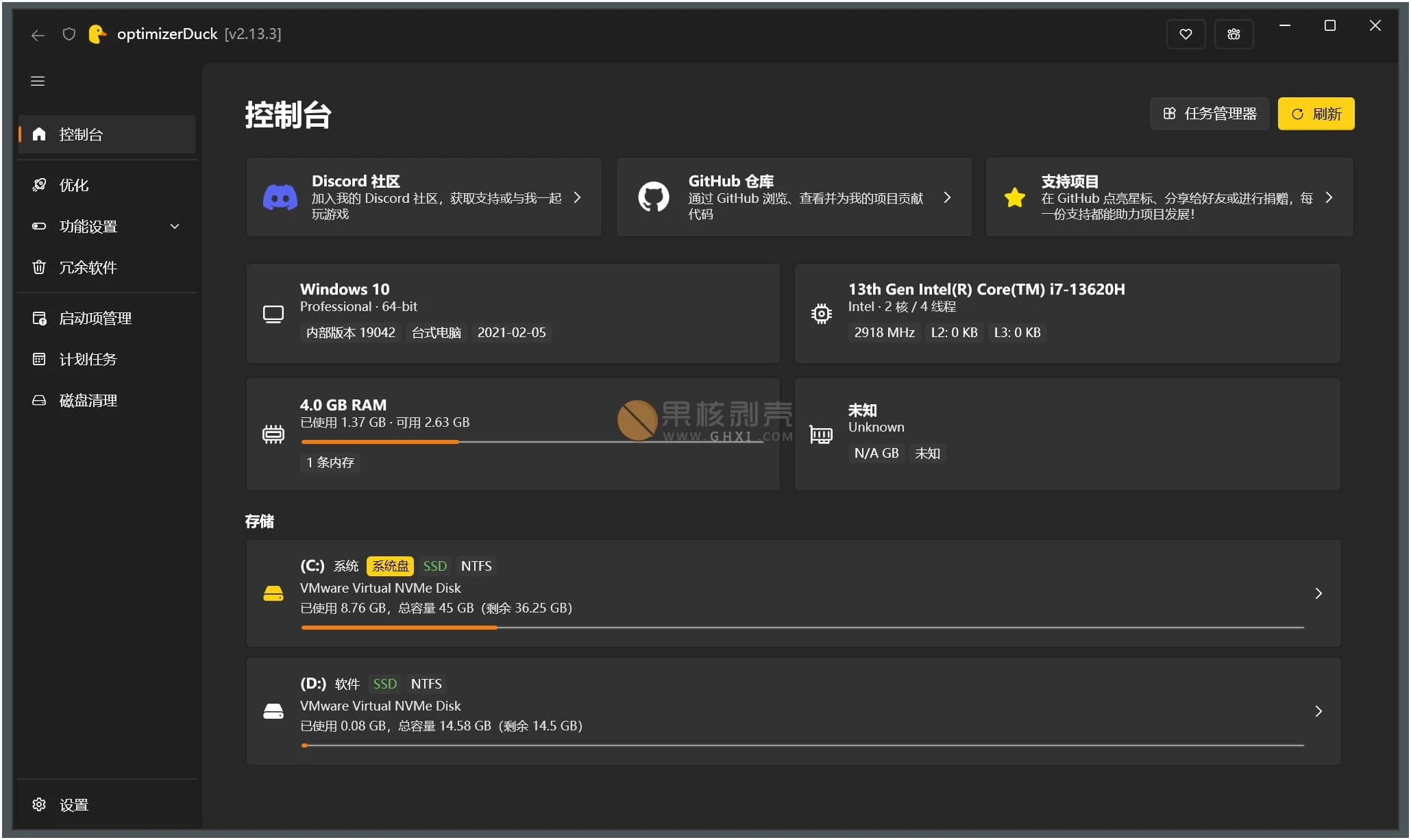Click the C: drive usage bar
The height and width of the screenshot is (840, 1411).
point(802,628)
